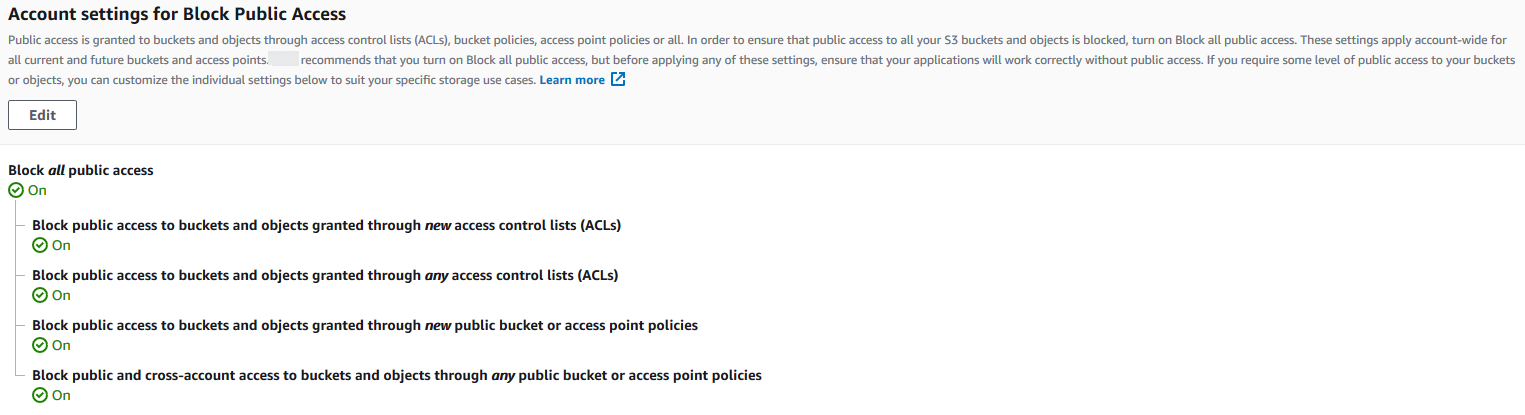Click the Edit button
Viewport: 1525px width, 415px height.
tap(42, 115)
